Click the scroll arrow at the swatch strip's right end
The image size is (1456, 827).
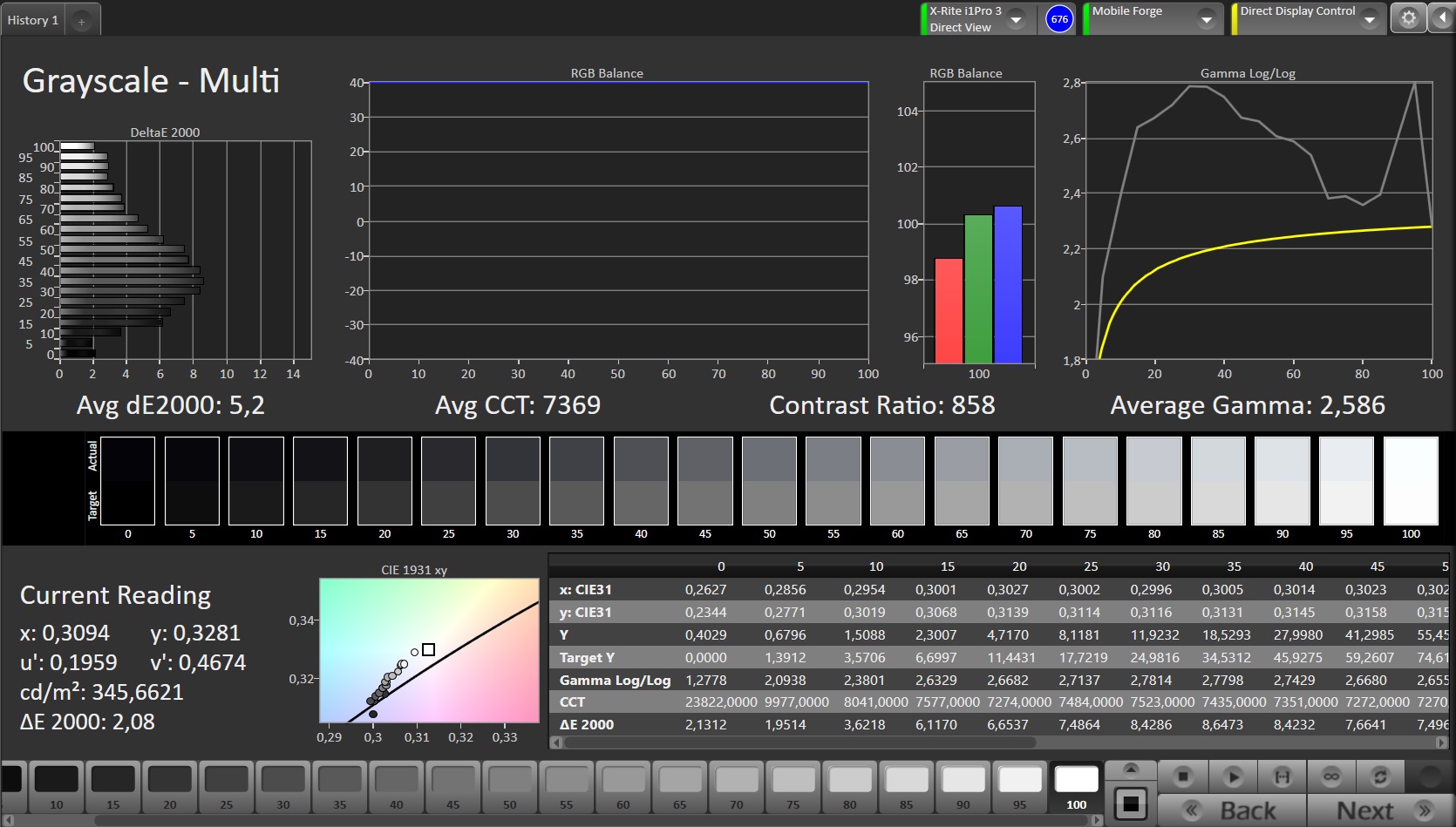tap(1098, 820)
